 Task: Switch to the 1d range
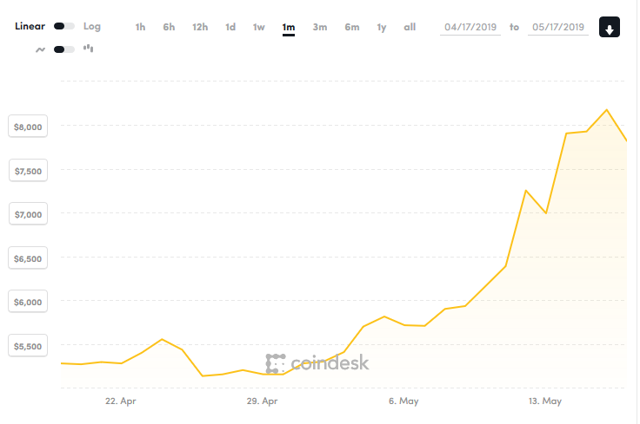tap(231, 27)
